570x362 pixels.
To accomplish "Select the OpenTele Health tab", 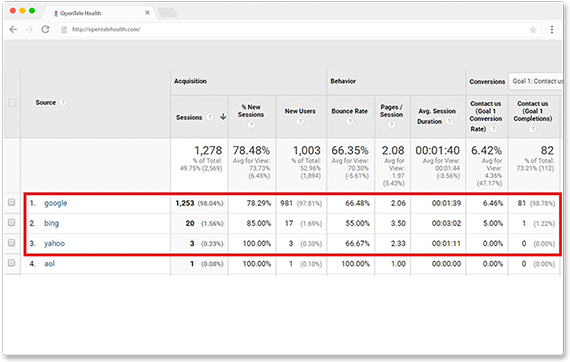I will pos(98,13).
